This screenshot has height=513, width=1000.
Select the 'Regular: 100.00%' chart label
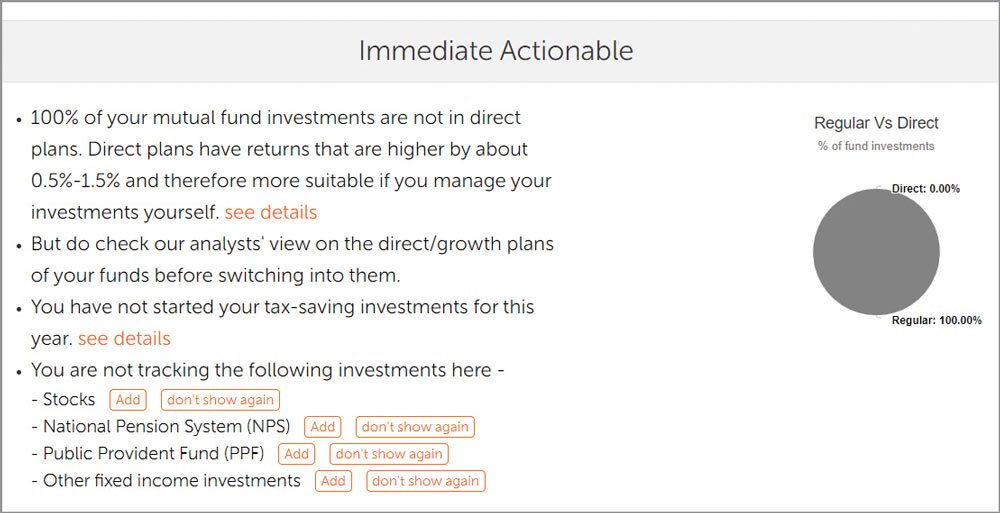936,321
